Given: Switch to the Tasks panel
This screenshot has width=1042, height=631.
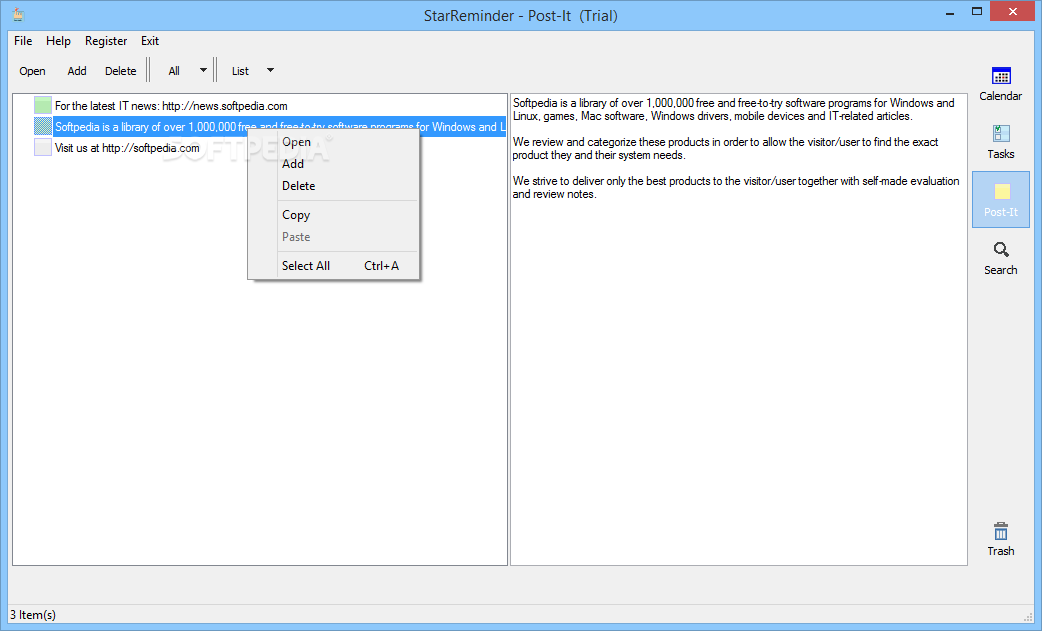Looking at the screenshot, I should tap(1000, 142).
